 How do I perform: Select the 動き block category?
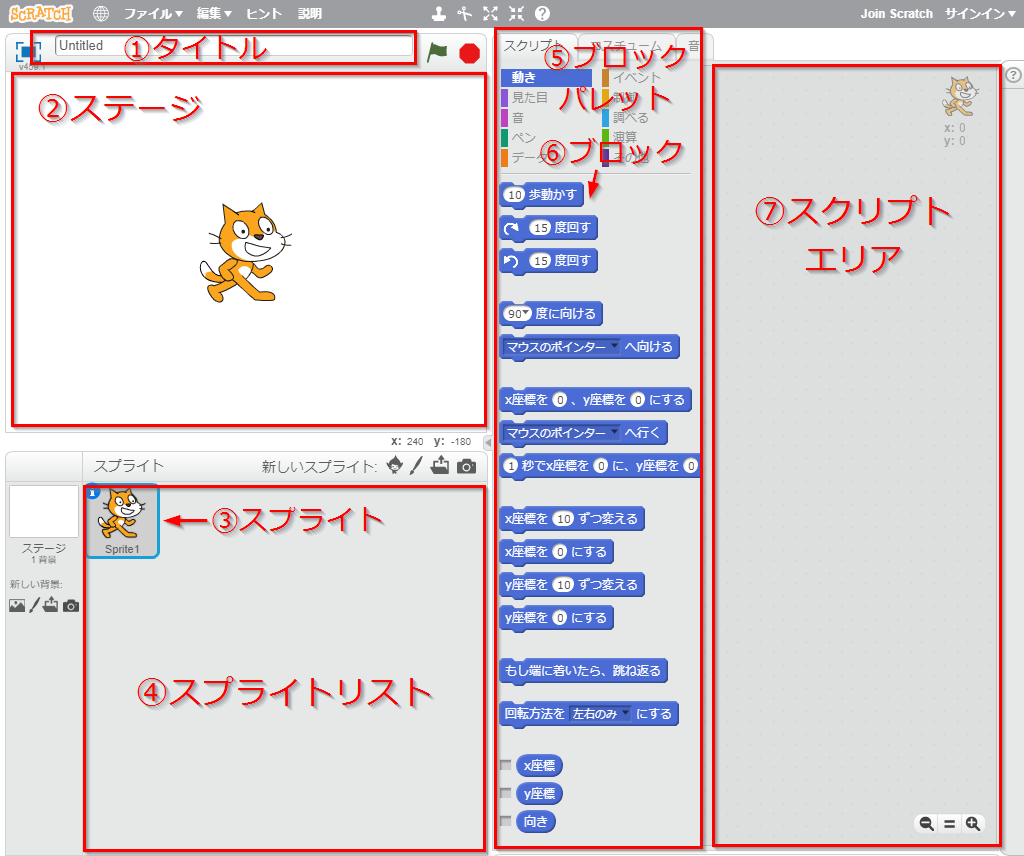545,78
